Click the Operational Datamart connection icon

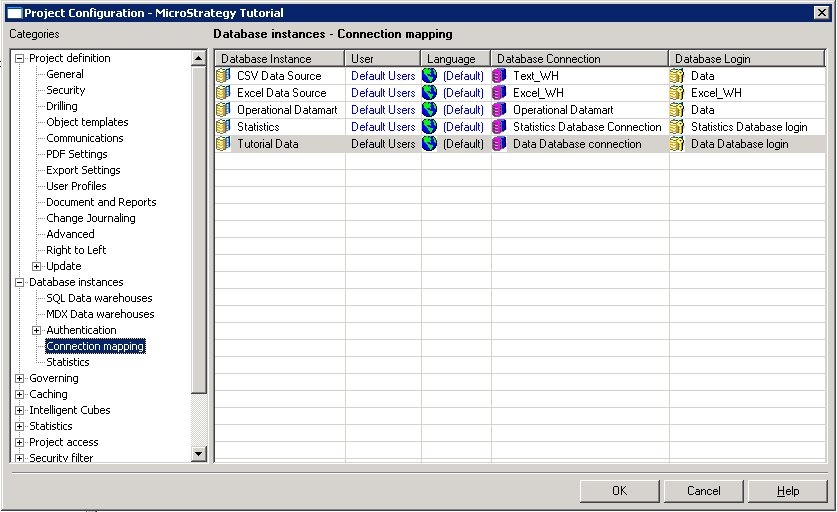(x=499, y=110)
